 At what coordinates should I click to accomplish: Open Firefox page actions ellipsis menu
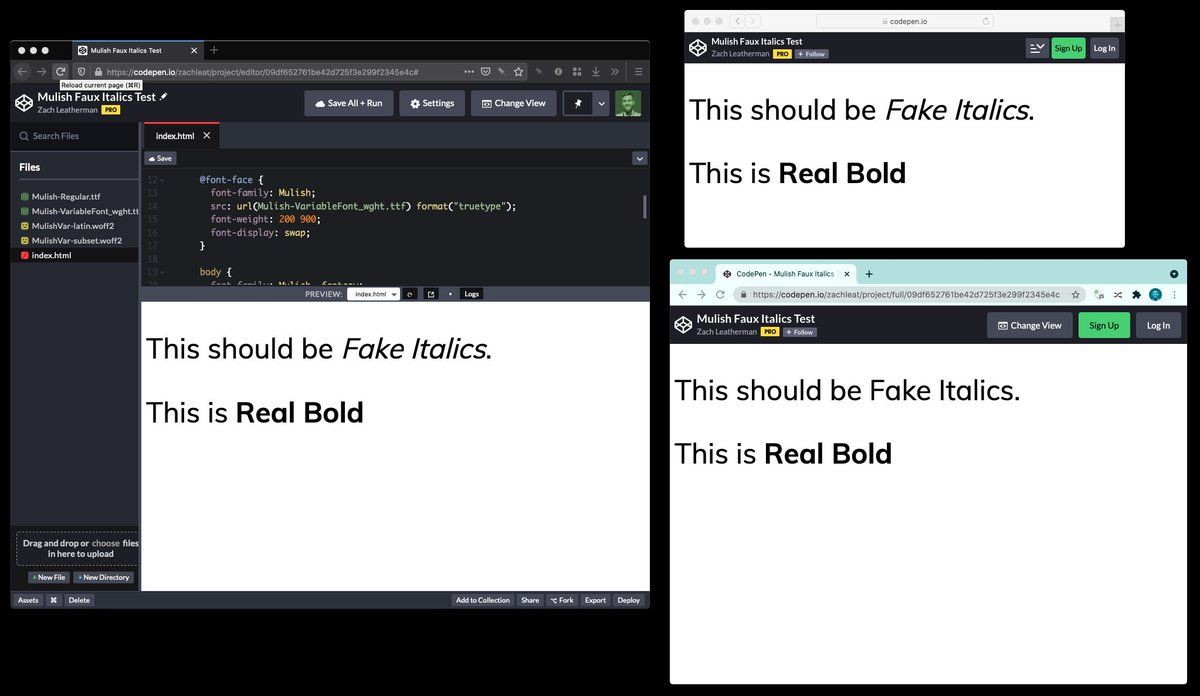coord(468,71)
